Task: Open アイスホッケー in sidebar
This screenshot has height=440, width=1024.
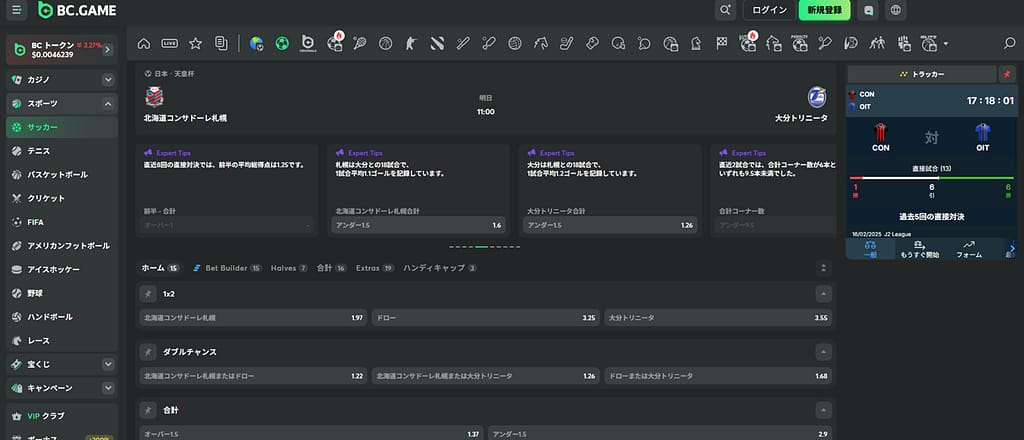Action: click(x=61, y=270)
